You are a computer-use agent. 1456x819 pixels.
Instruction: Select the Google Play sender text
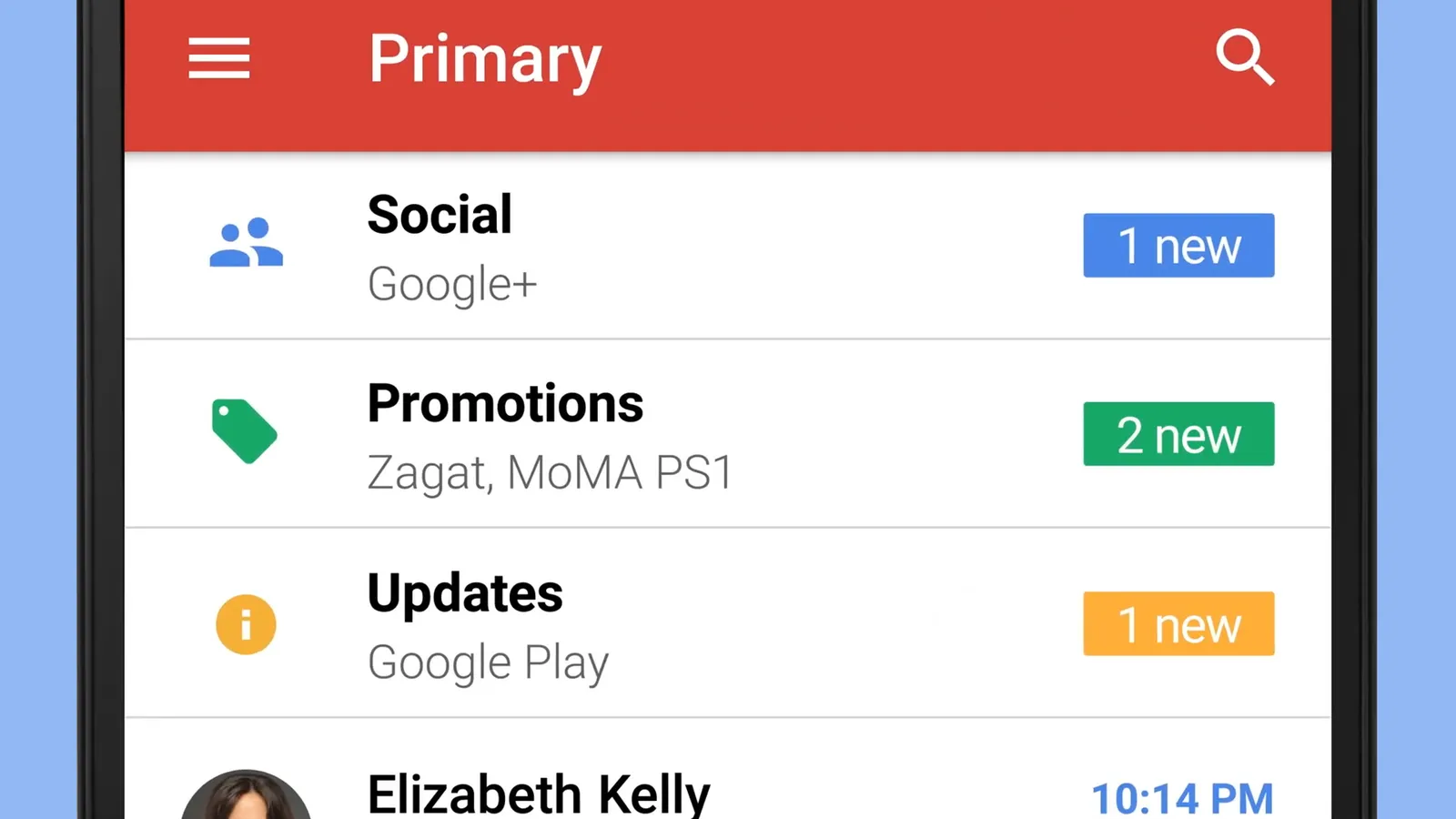(488, 662)
